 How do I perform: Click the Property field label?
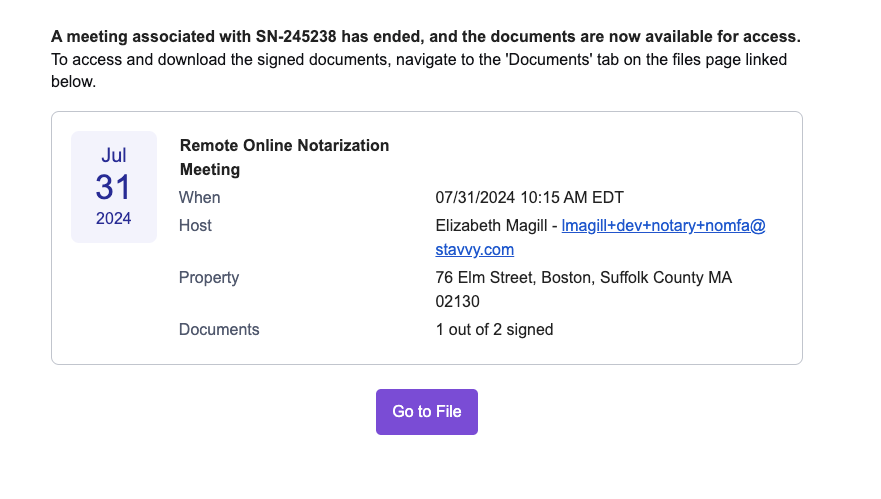[x=209, y=278]
